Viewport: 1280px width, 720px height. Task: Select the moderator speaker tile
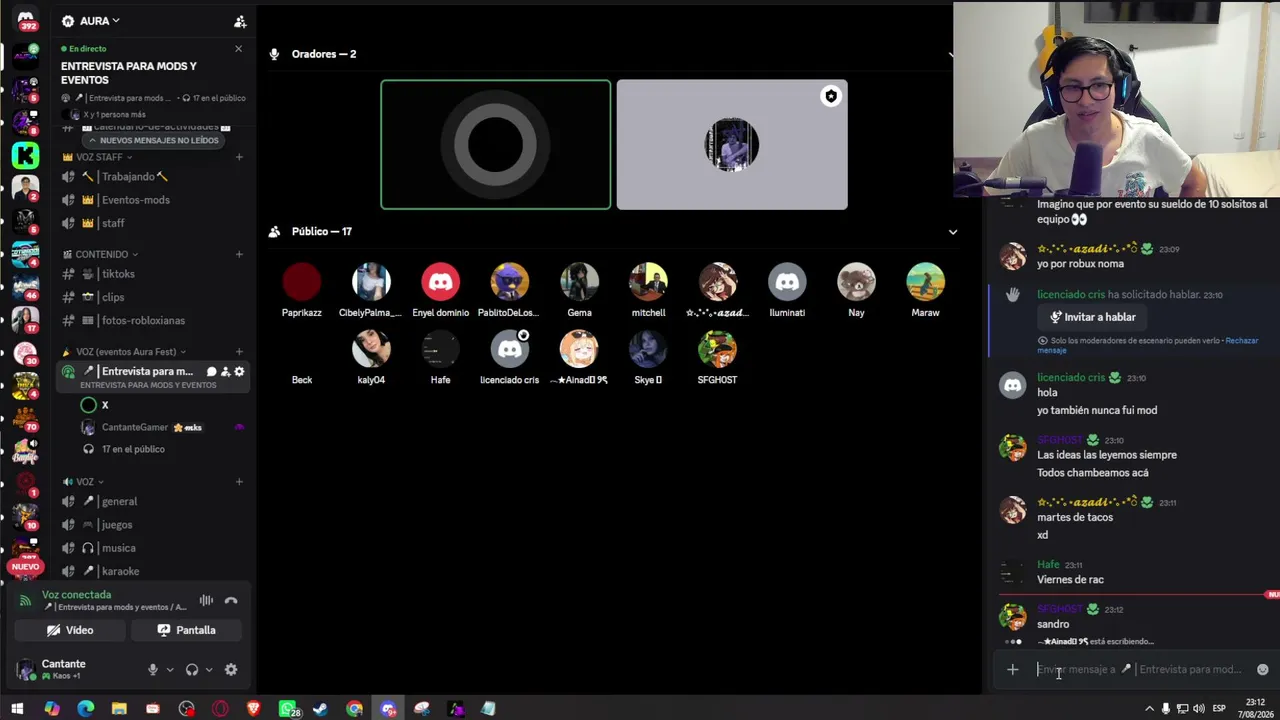point(732,145)
